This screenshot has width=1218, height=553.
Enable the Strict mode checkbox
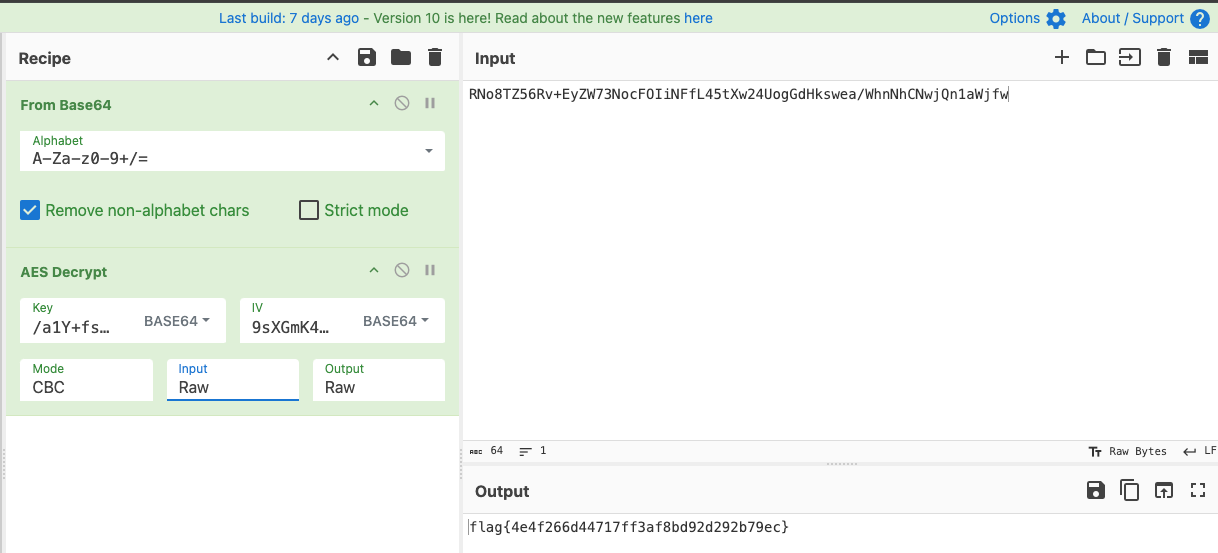pos(309,210)
